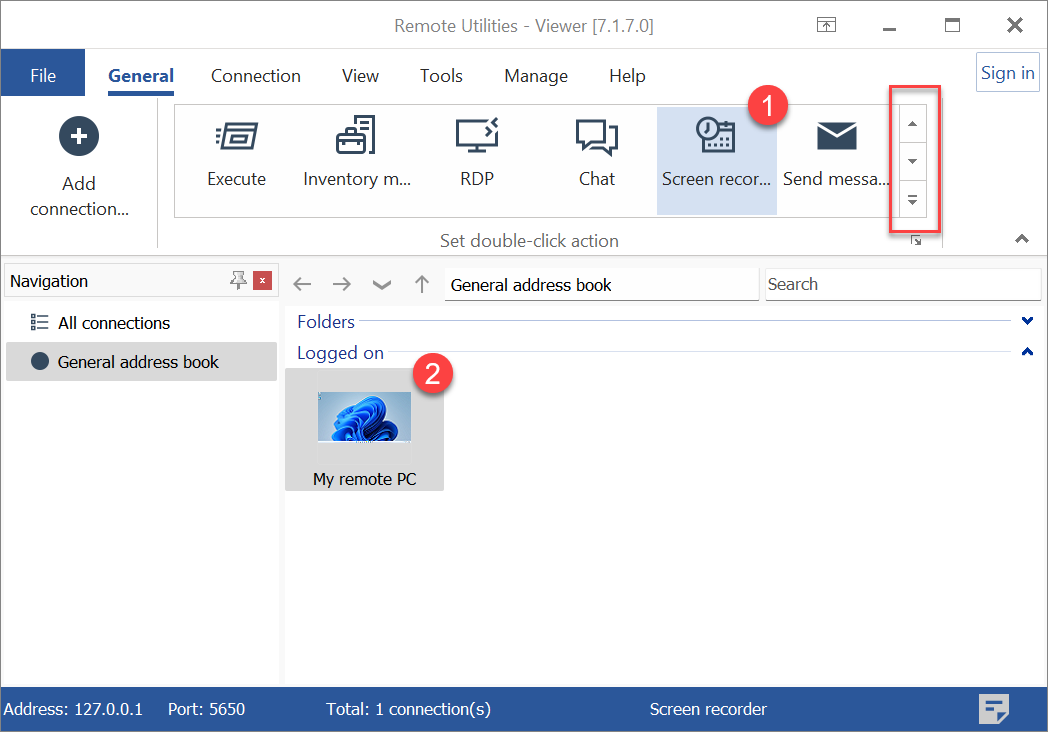Collapse the Logged on section
Viewport: 1048px width, 732px height.
tap(1027, 352)
